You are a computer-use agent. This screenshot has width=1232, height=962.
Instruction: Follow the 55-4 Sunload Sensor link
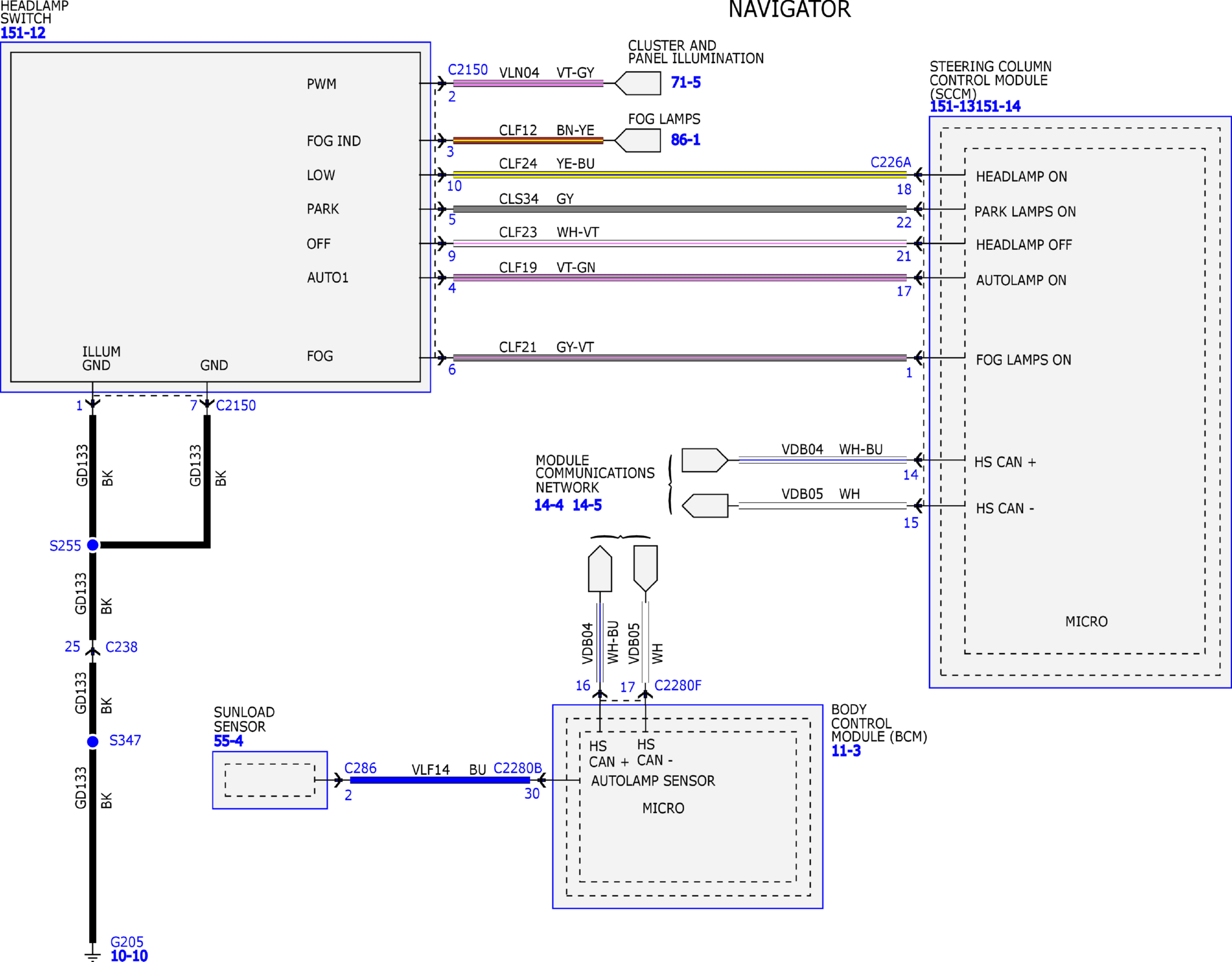coord(228,741)
